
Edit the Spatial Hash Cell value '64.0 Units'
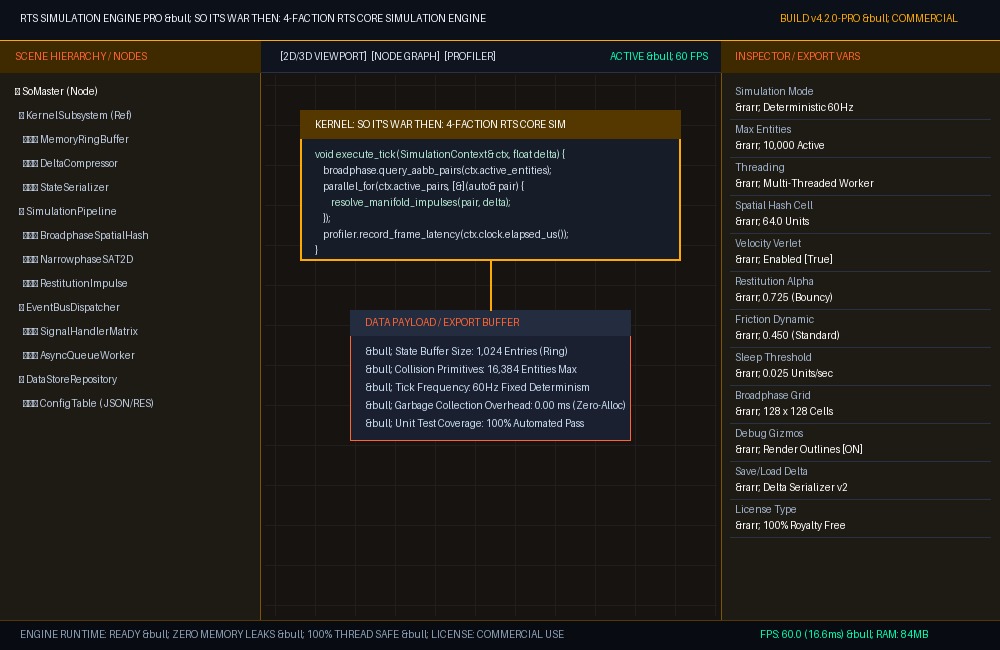click(x=772, y=221)
